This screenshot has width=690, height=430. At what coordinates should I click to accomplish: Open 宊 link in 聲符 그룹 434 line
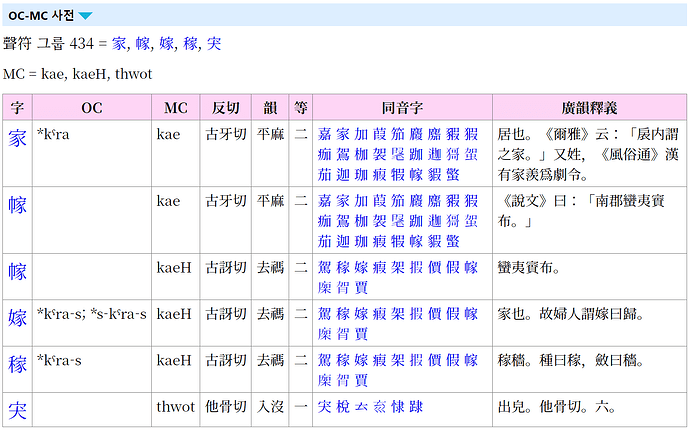[214, 44]
